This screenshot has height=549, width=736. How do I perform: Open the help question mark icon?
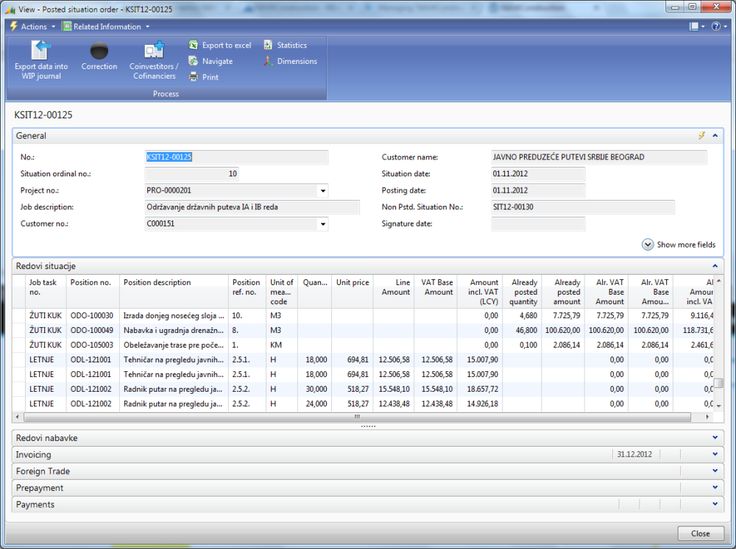[x=715, y=27]
